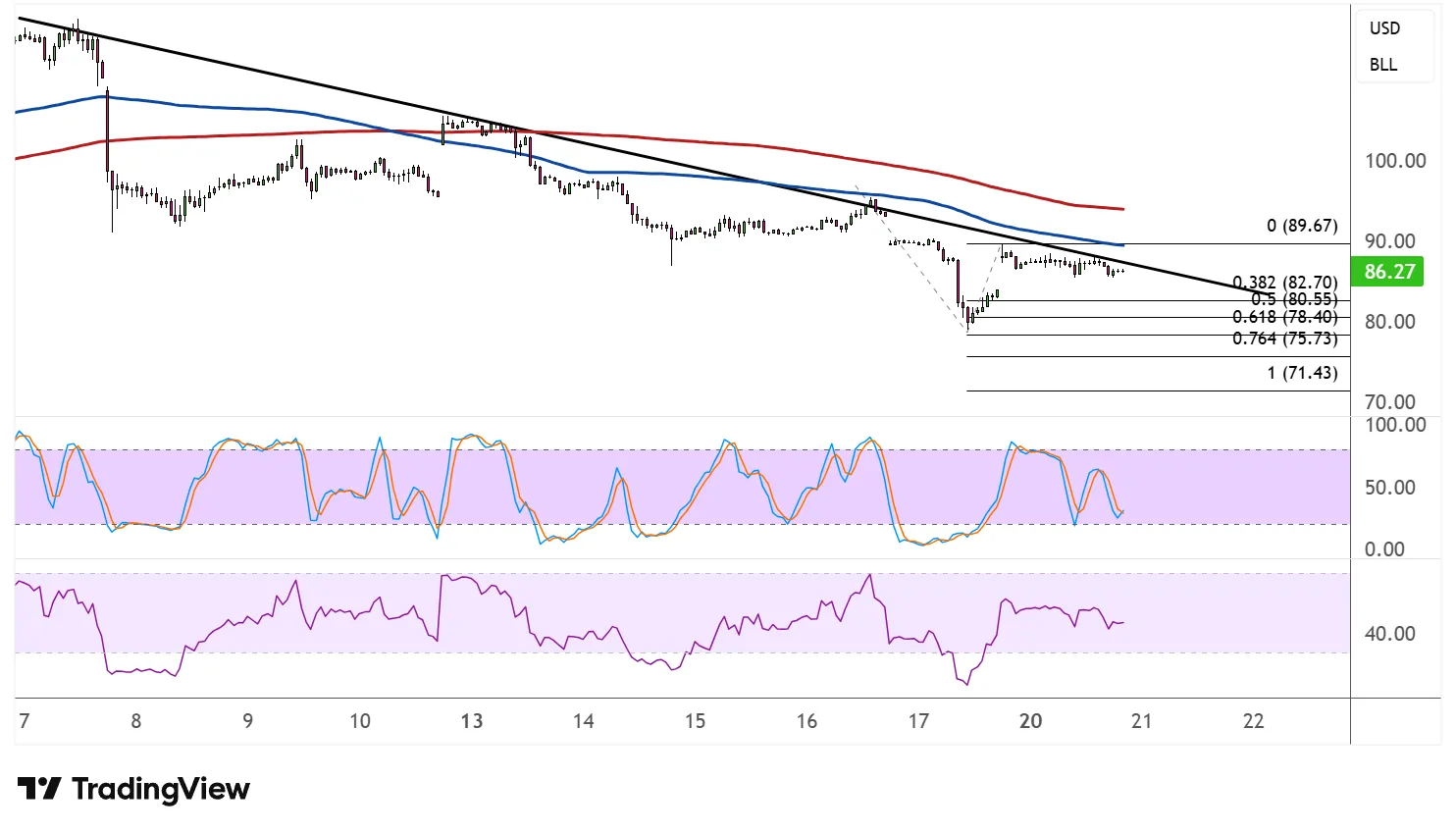Click the BLL unit label
Image resolution: width=1456 pixels, height=833 pixels.
tap(1383, 65)
